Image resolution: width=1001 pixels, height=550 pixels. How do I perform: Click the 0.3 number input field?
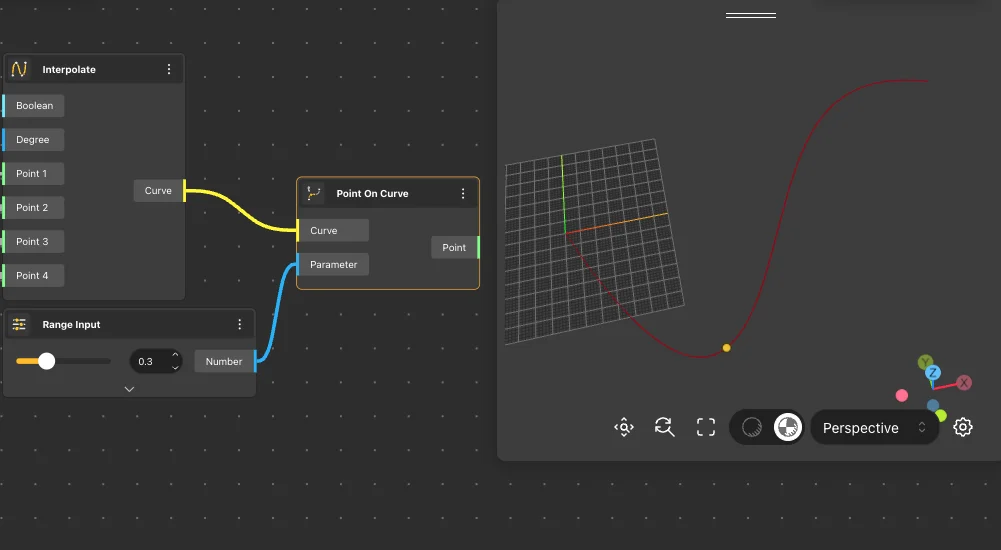(x=148, y=361)
